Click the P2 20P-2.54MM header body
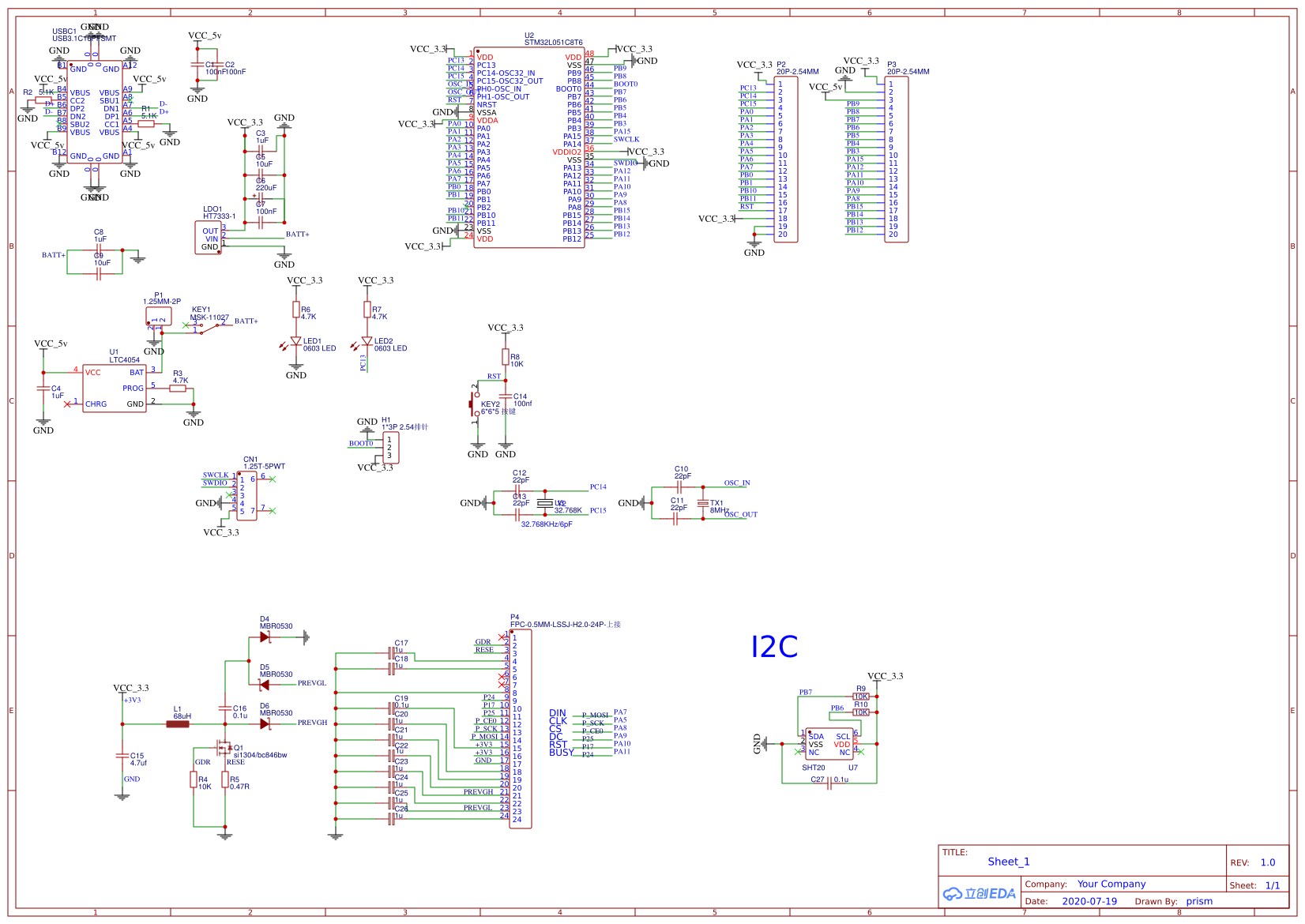 click(x=786, y=160)
